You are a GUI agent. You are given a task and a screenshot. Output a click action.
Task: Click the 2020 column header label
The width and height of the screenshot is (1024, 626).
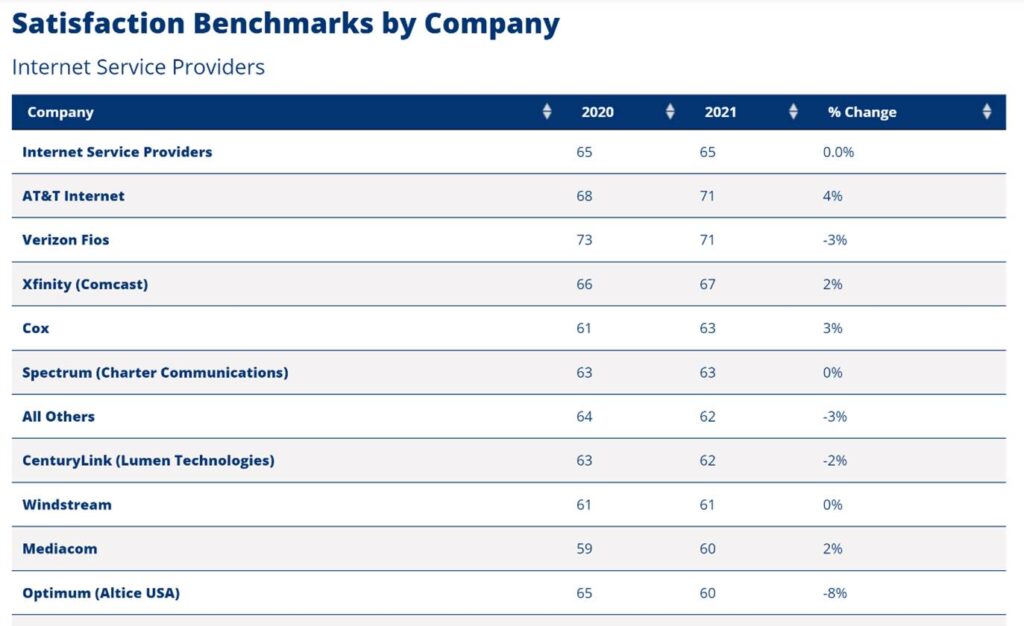(x=598, y=112)
